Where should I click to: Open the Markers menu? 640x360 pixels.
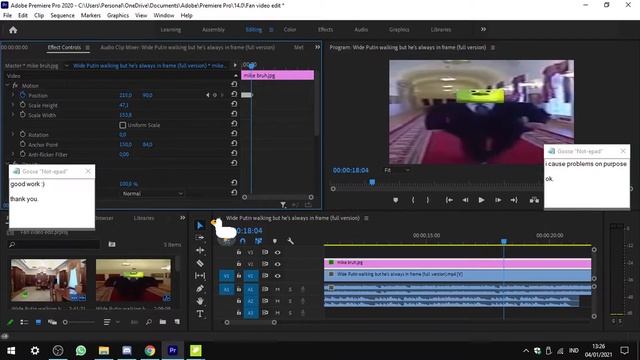[91, 15]
